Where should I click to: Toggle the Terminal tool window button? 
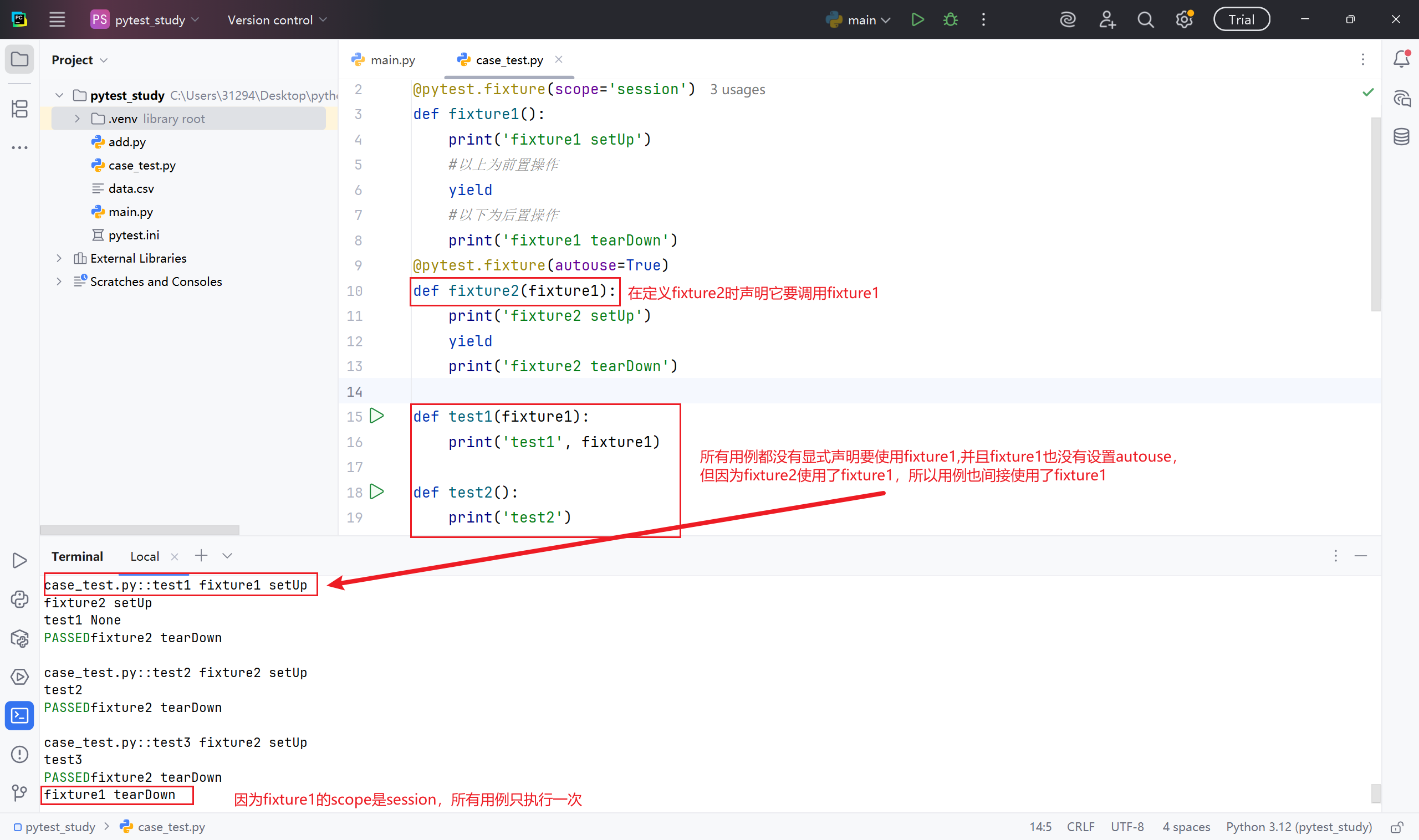coord(20,715)
